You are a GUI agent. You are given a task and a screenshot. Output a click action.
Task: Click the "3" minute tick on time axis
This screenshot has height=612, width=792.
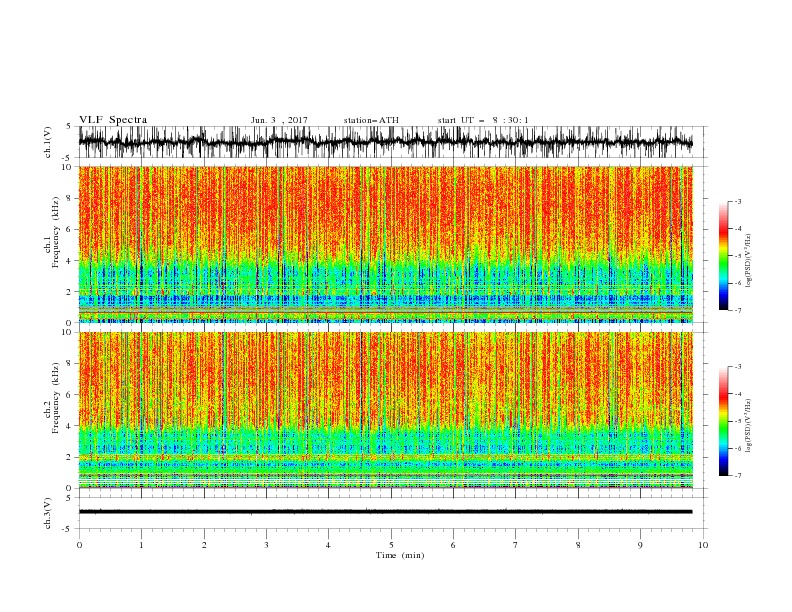pyautogui.click(x=266, y=545)
